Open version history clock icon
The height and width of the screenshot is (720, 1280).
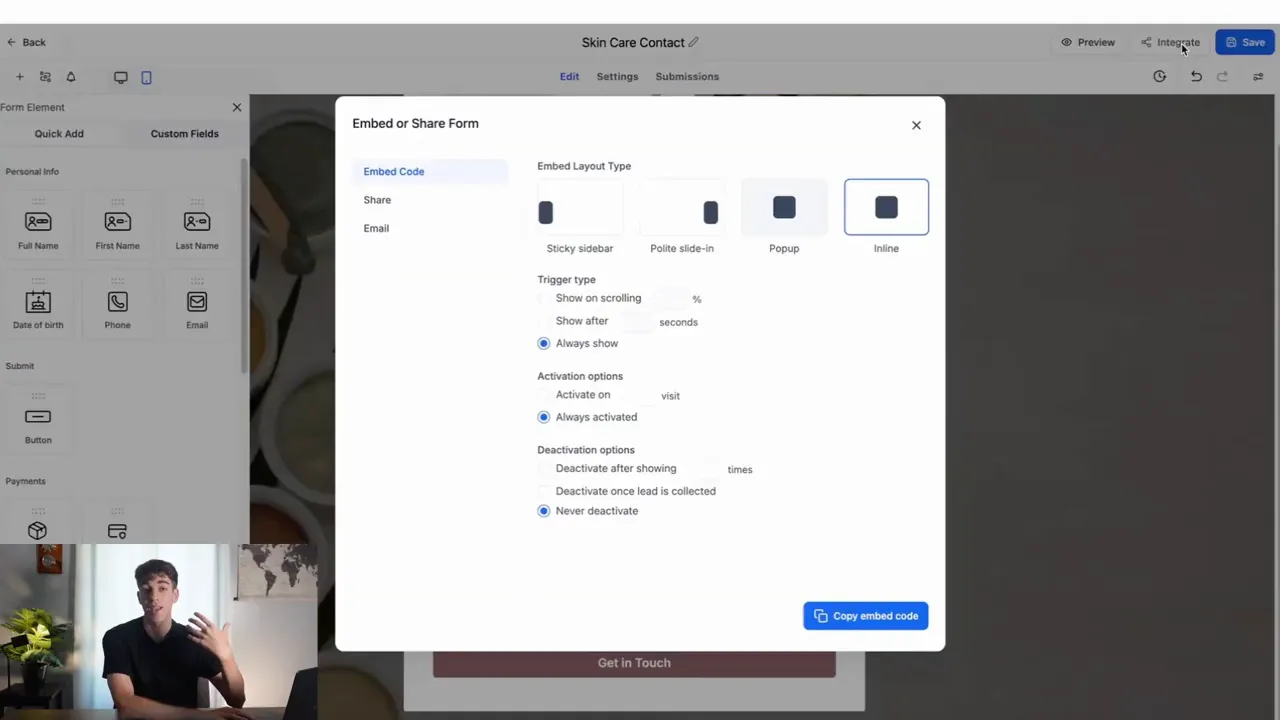point(1159,76)
